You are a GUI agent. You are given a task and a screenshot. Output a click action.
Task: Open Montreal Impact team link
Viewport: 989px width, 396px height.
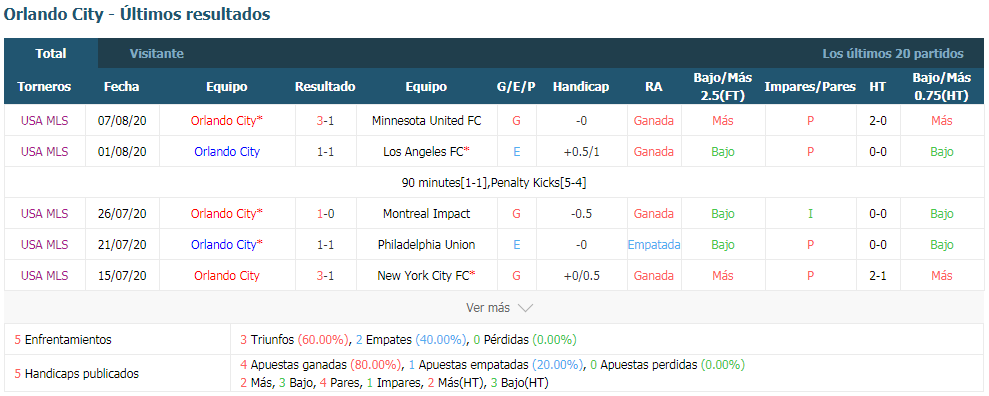click(426, 213)
